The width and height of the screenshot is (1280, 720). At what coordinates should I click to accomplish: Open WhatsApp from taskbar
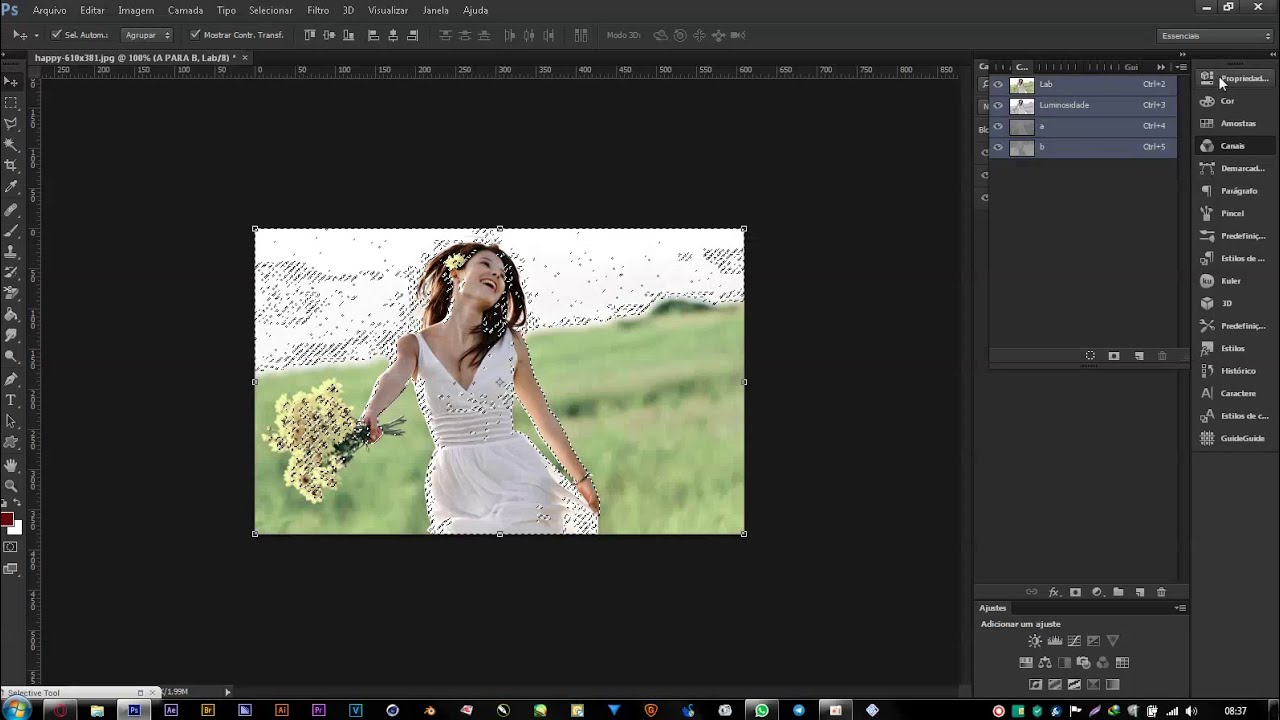[762, 710]
